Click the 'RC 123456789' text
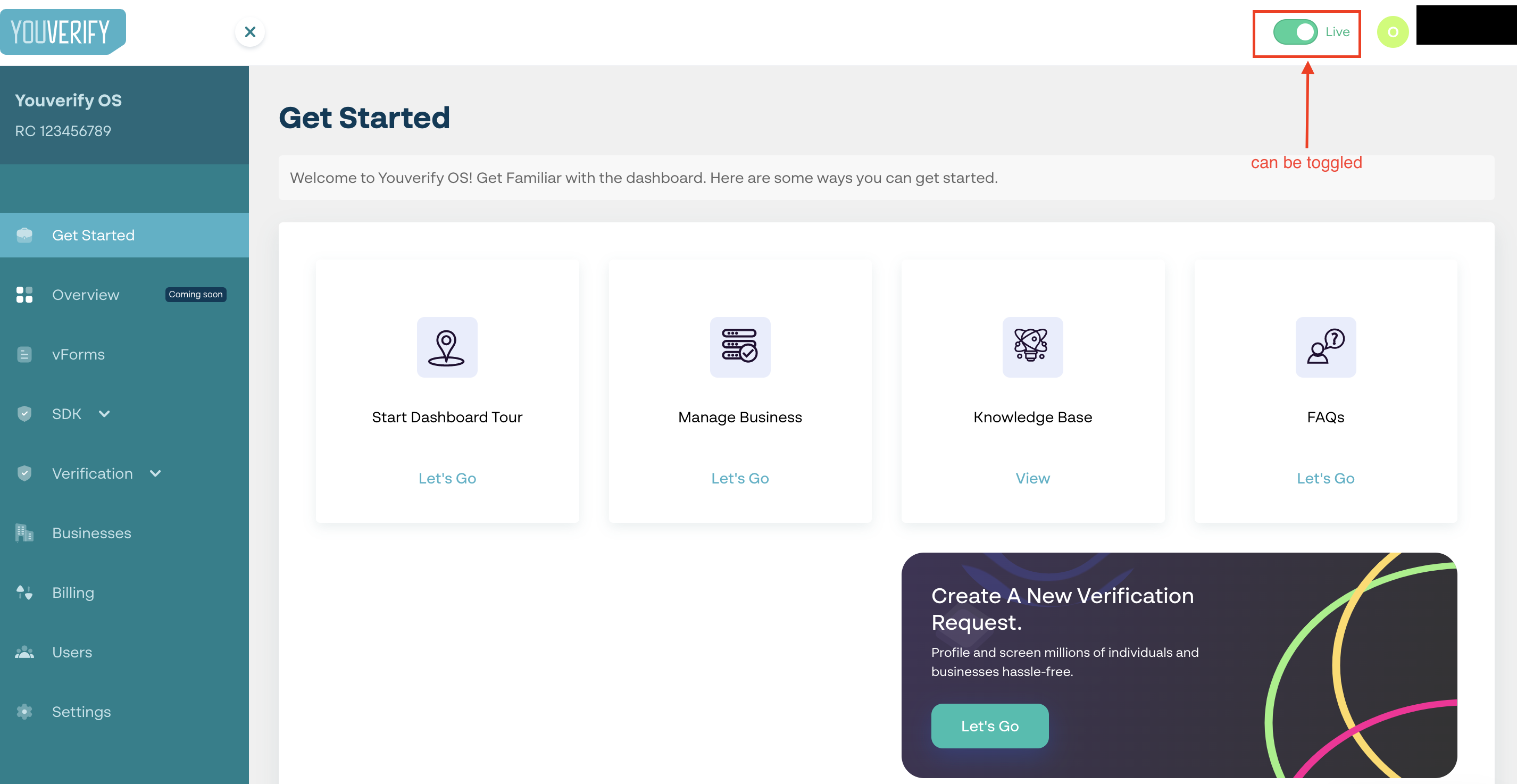1517x784 pixels. click(x=63, y=131)
